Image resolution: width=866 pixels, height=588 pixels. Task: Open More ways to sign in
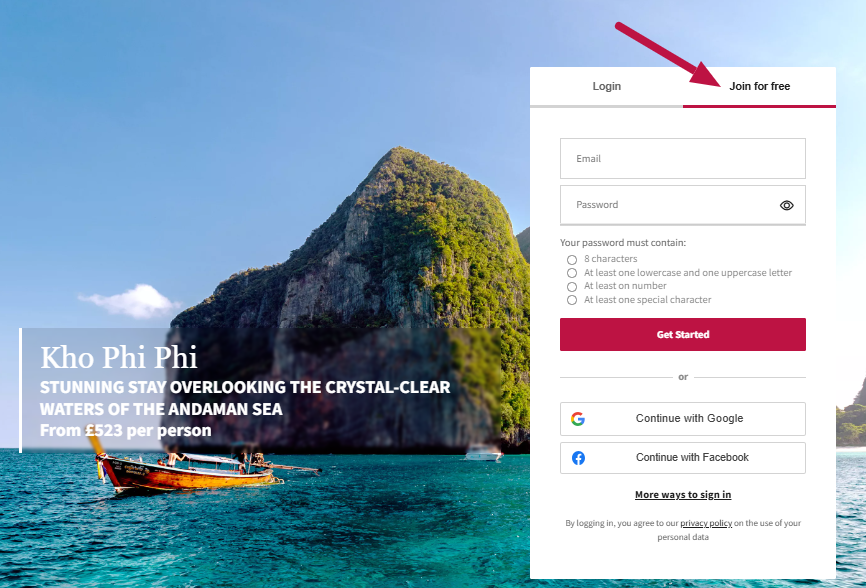click(x=683, y=495)
